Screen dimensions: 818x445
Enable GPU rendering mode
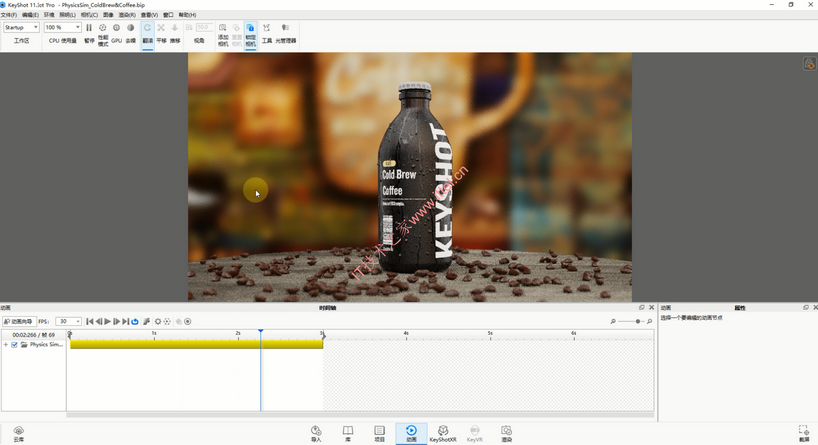pyautogui.click(x=116, y=29)
